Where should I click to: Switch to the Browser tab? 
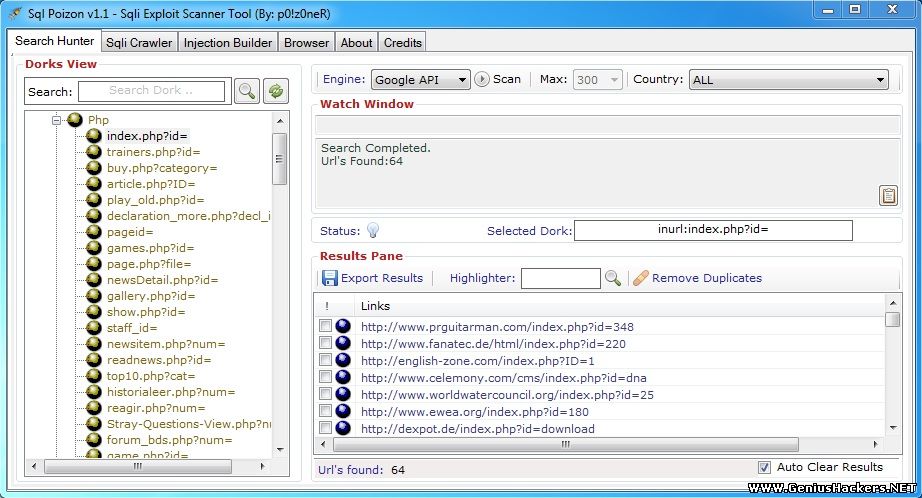point(306,43)
